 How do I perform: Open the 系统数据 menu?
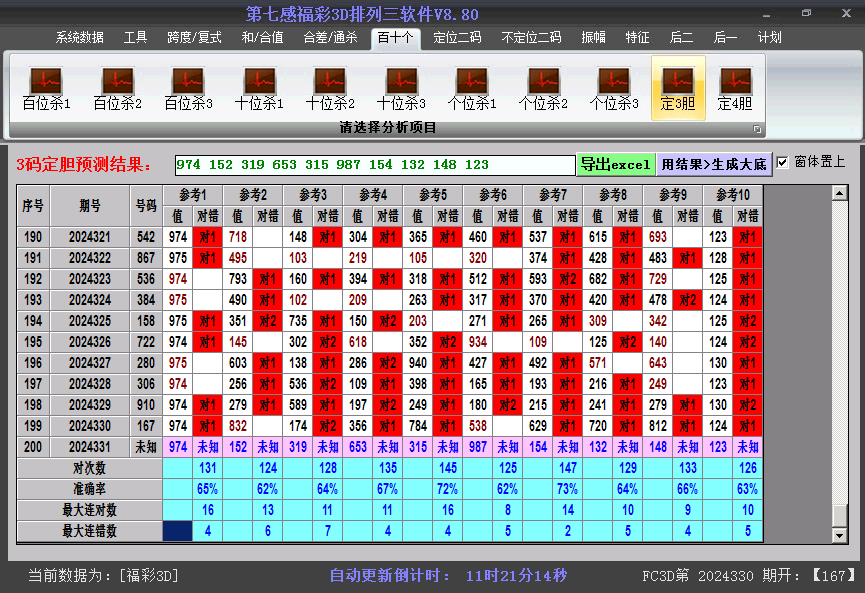click(x=79, y=38)
